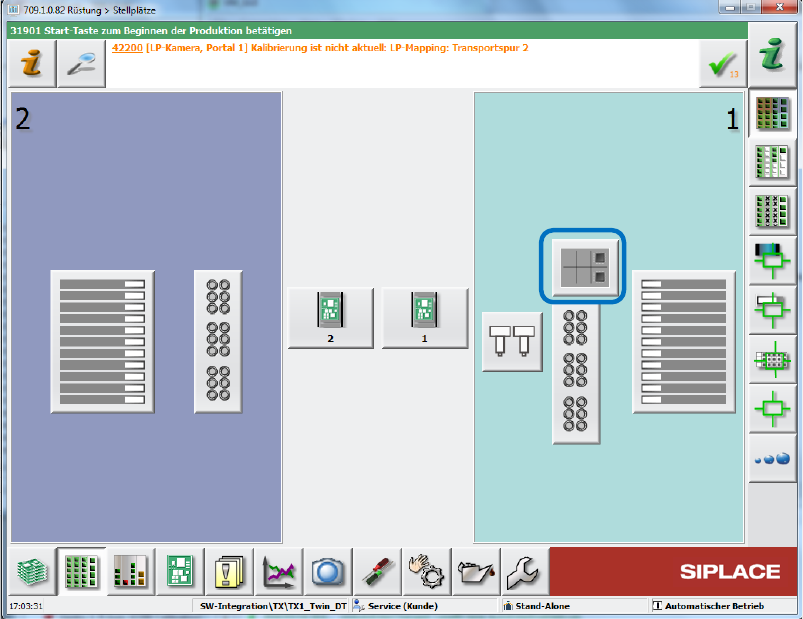
Task: Switch to the setup feeder grid tab
Action: 82,571
